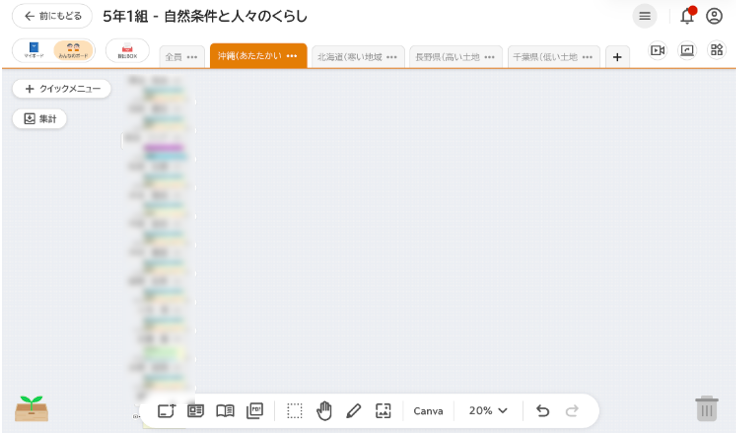736x433 pixels.
Task: Open the クイックメニュー button
Action: point(62,89)
